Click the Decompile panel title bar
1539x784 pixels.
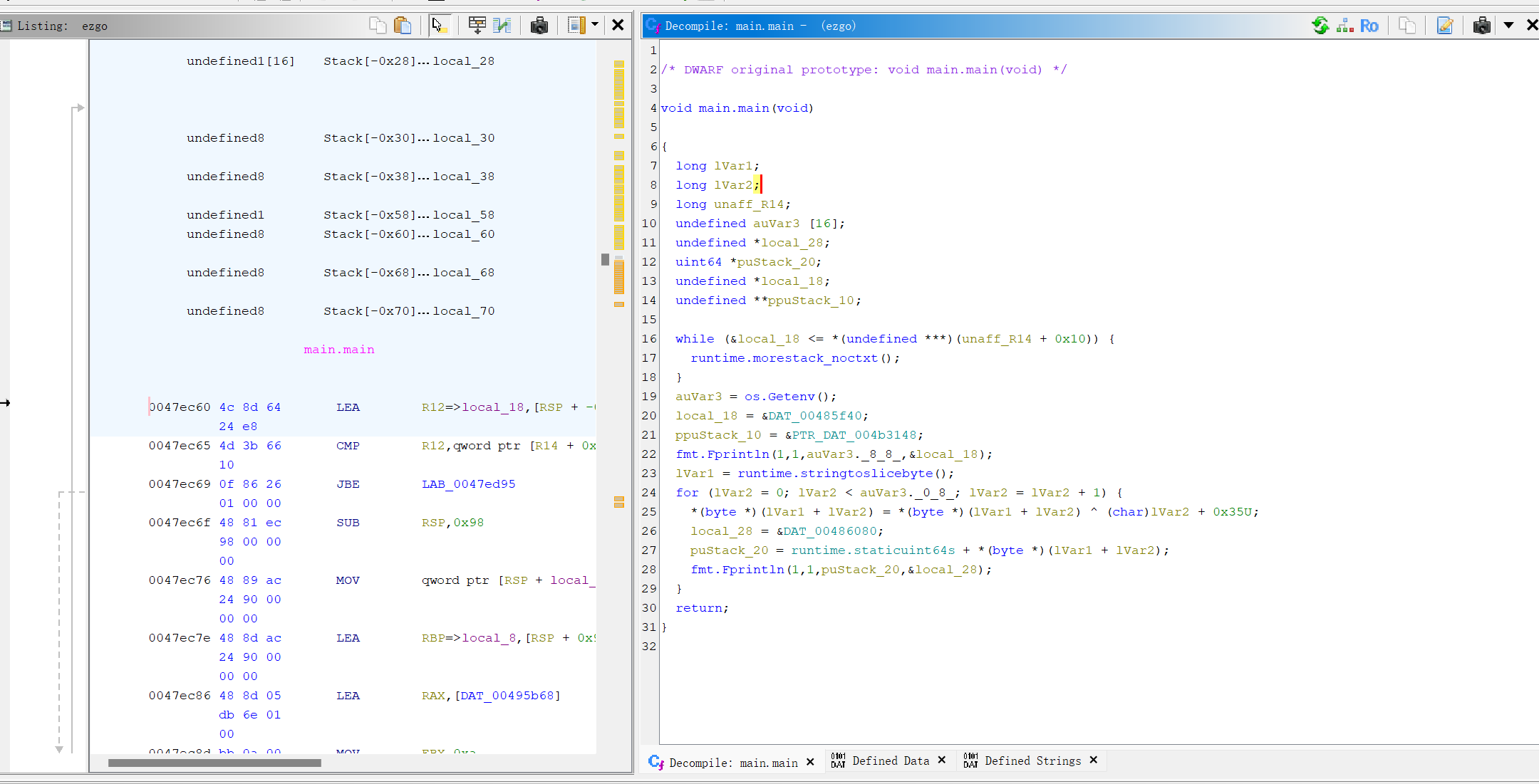point(976,26)
